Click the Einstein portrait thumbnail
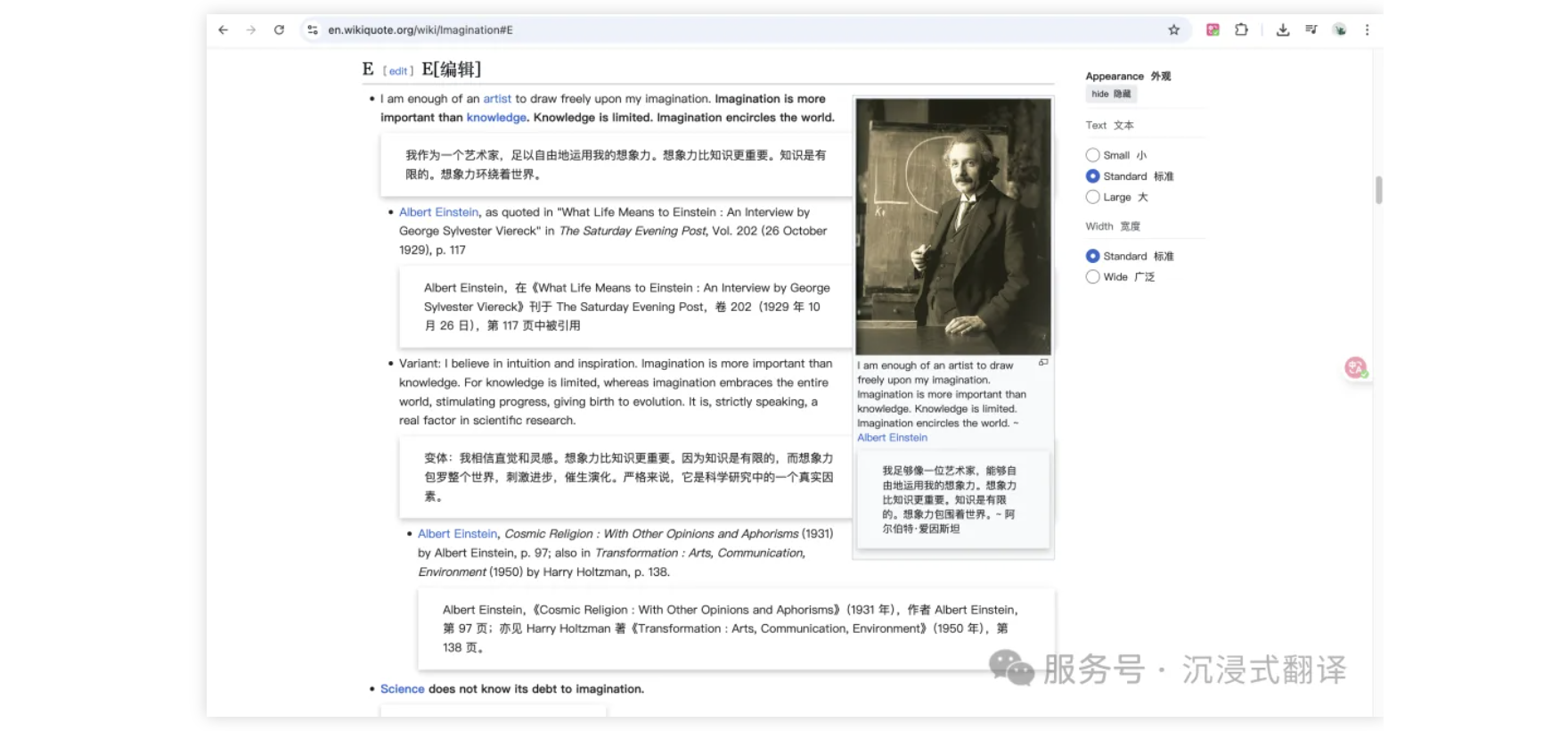 click(952, 226)
